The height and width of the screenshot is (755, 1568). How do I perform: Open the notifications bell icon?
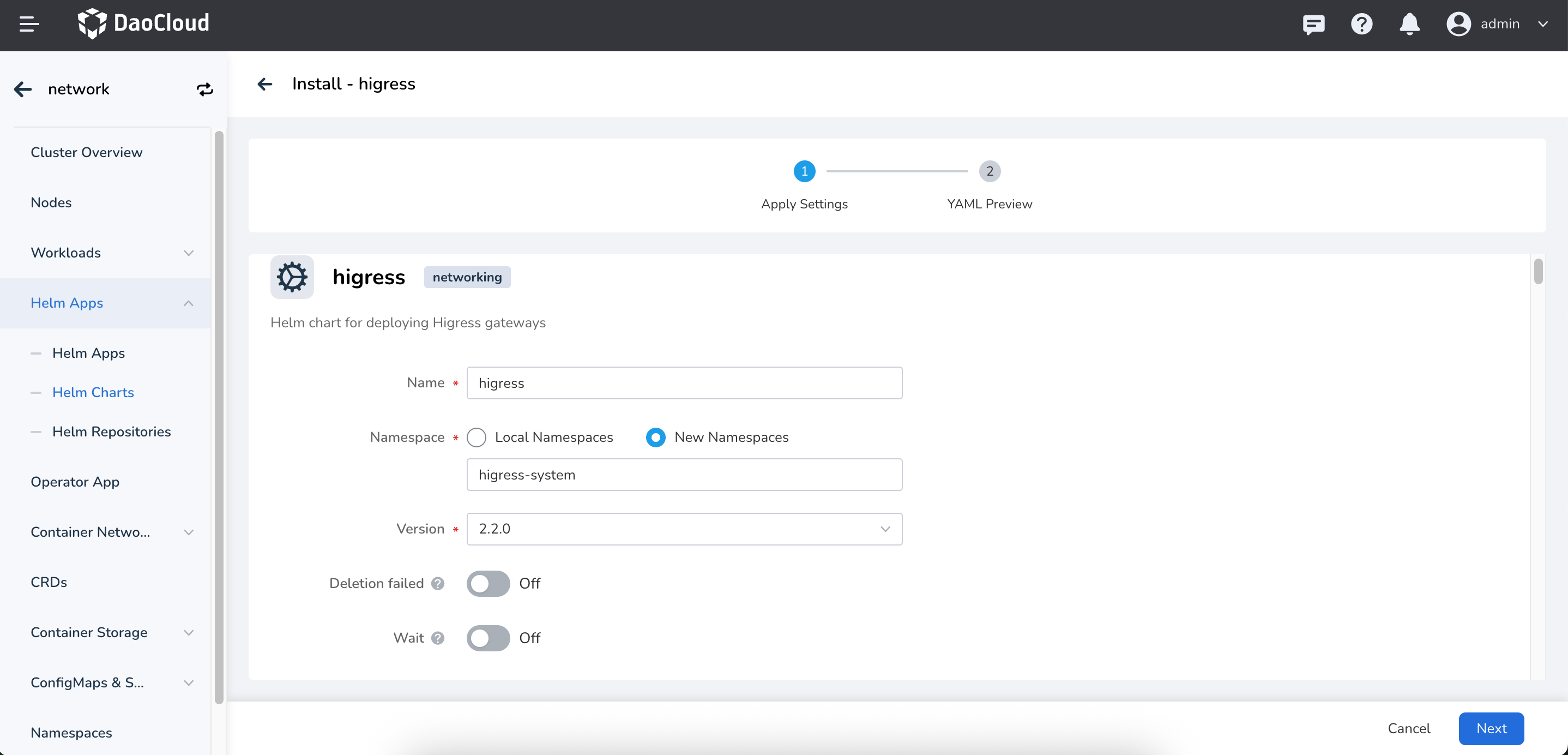pyautogui.click(x=1409, y=25)
